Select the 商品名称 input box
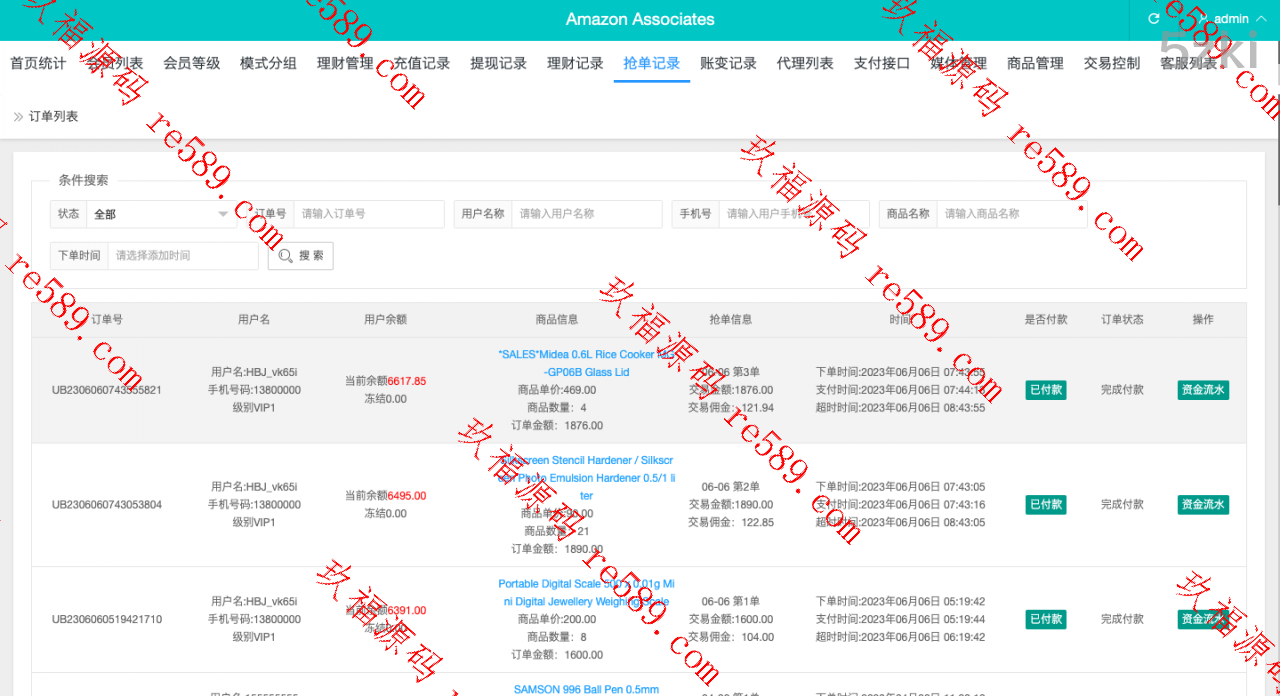The height and width of the screenshot is (696, 1280). (x=1010, y=214)
